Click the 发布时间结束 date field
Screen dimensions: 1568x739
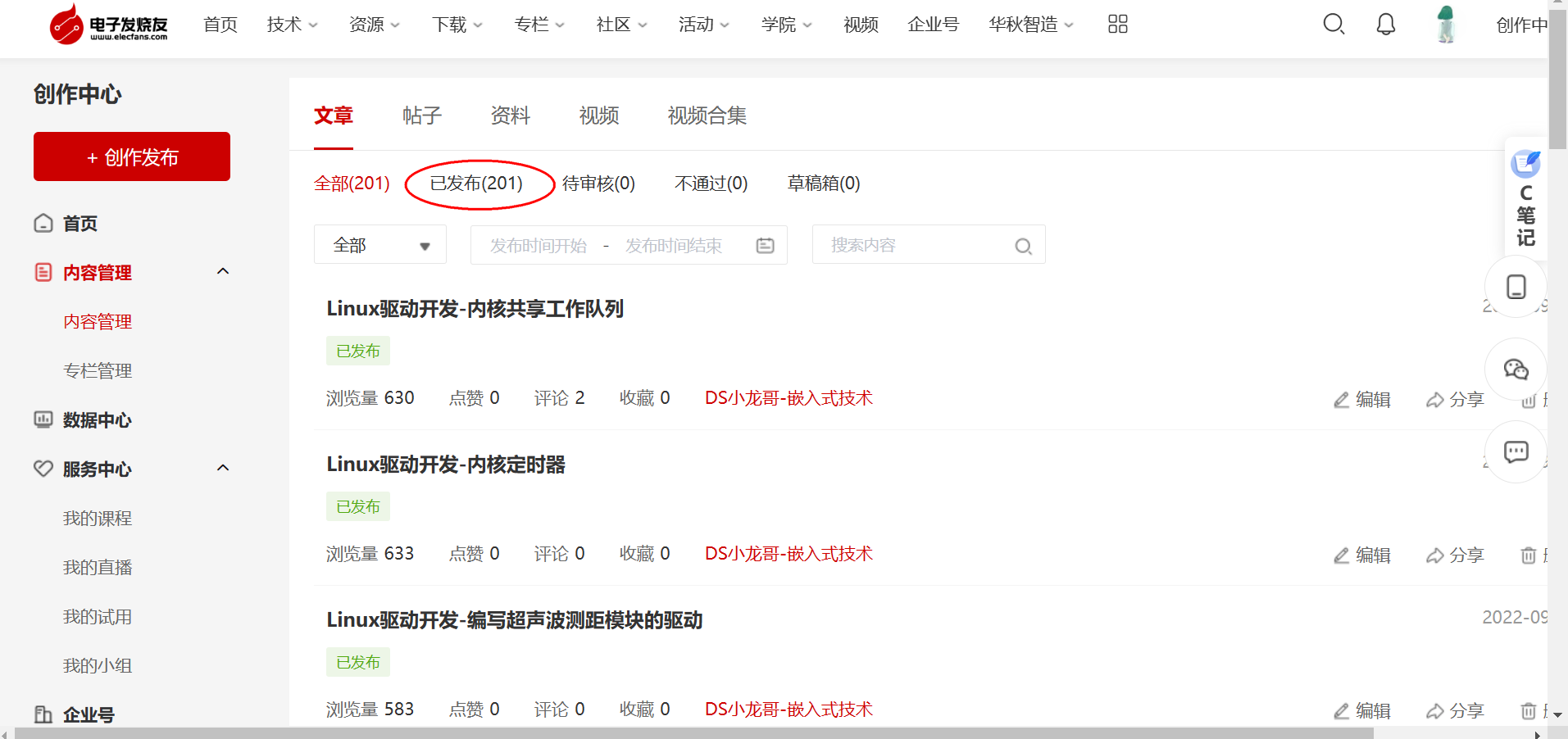[x=674, y=246]
